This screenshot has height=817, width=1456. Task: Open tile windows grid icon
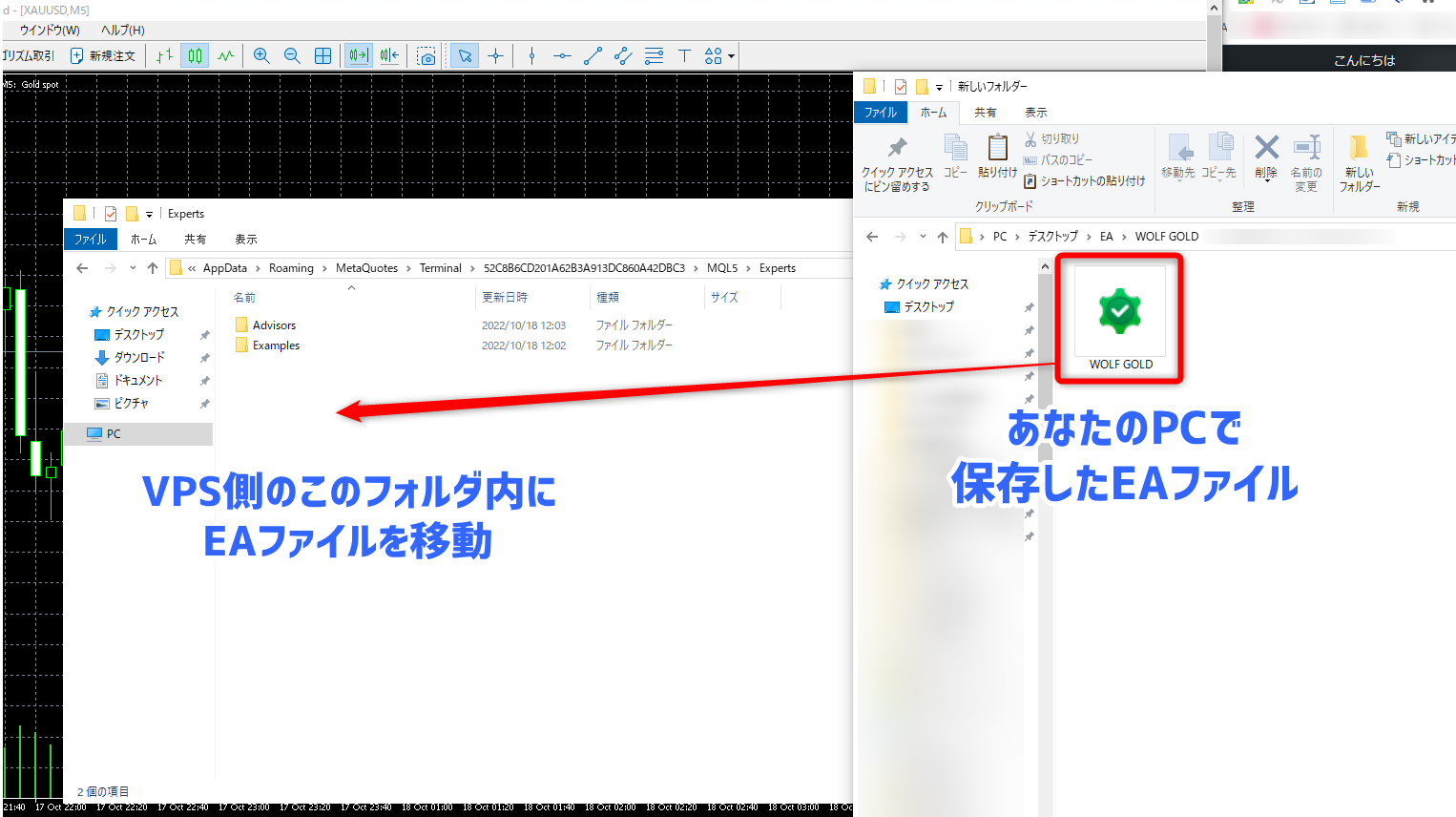(322, 55)
